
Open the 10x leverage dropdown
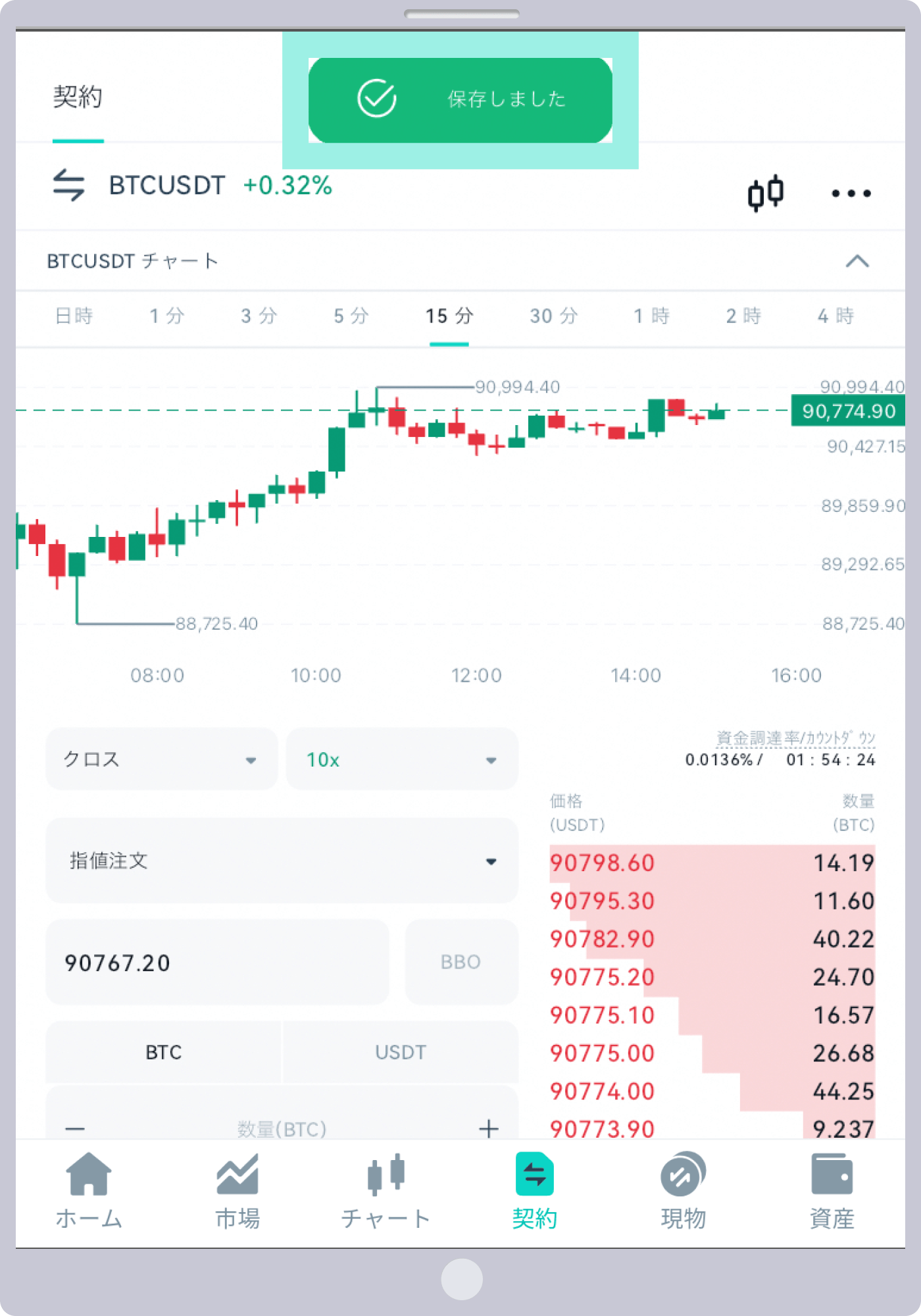coord(402,759)
